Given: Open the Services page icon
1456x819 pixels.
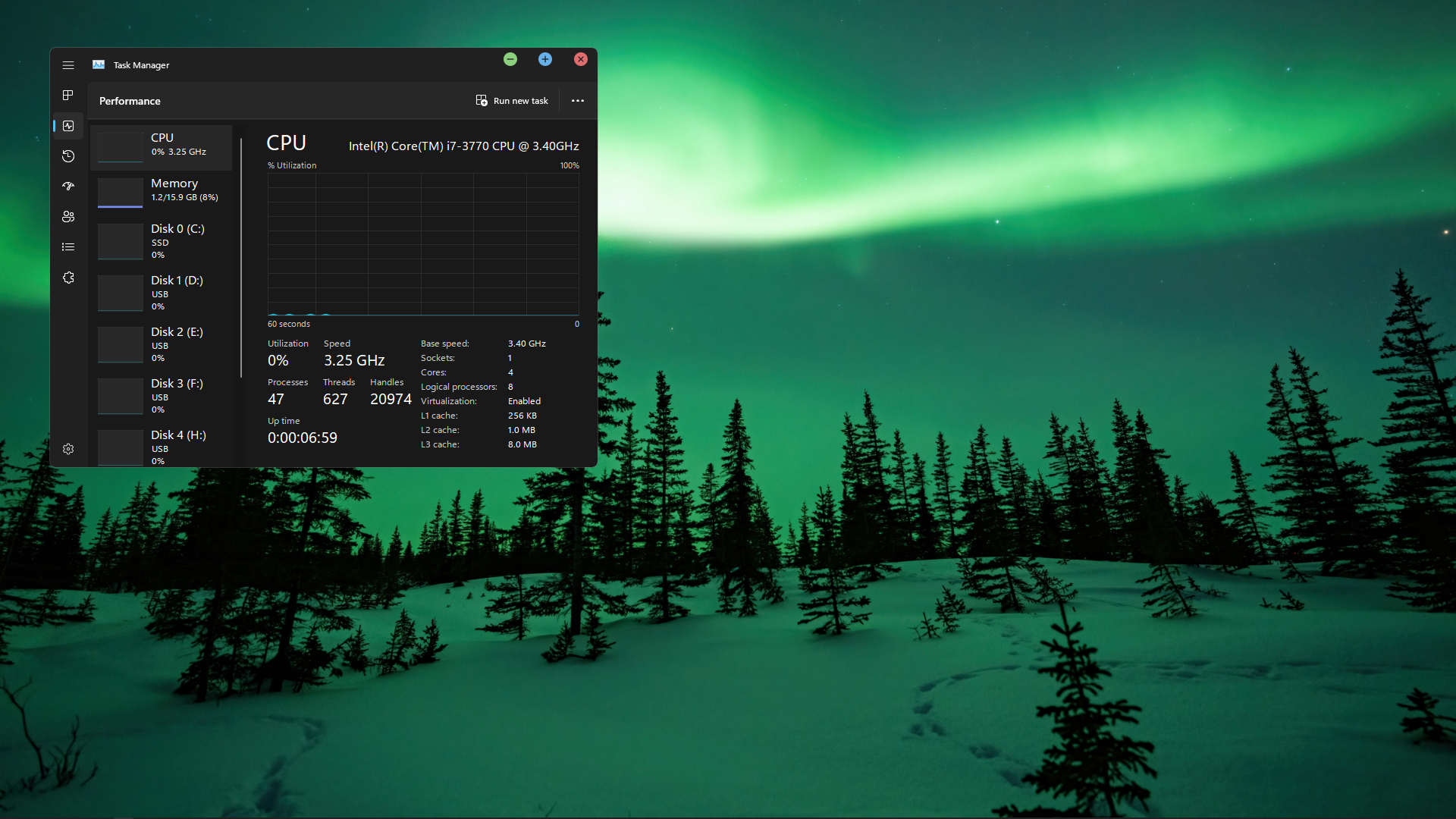Looking at the screenshot, I should (x=68, y=278).
